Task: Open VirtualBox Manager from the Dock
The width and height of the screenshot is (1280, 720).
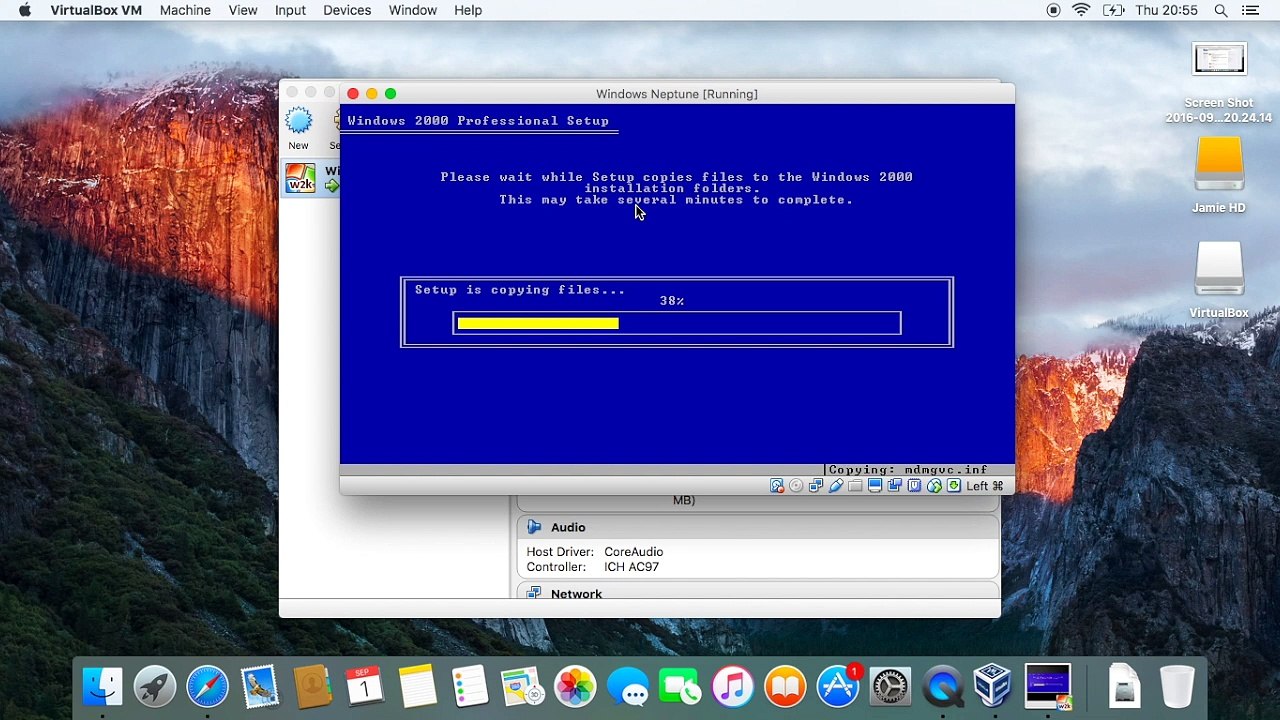Action: pos(993,686)
